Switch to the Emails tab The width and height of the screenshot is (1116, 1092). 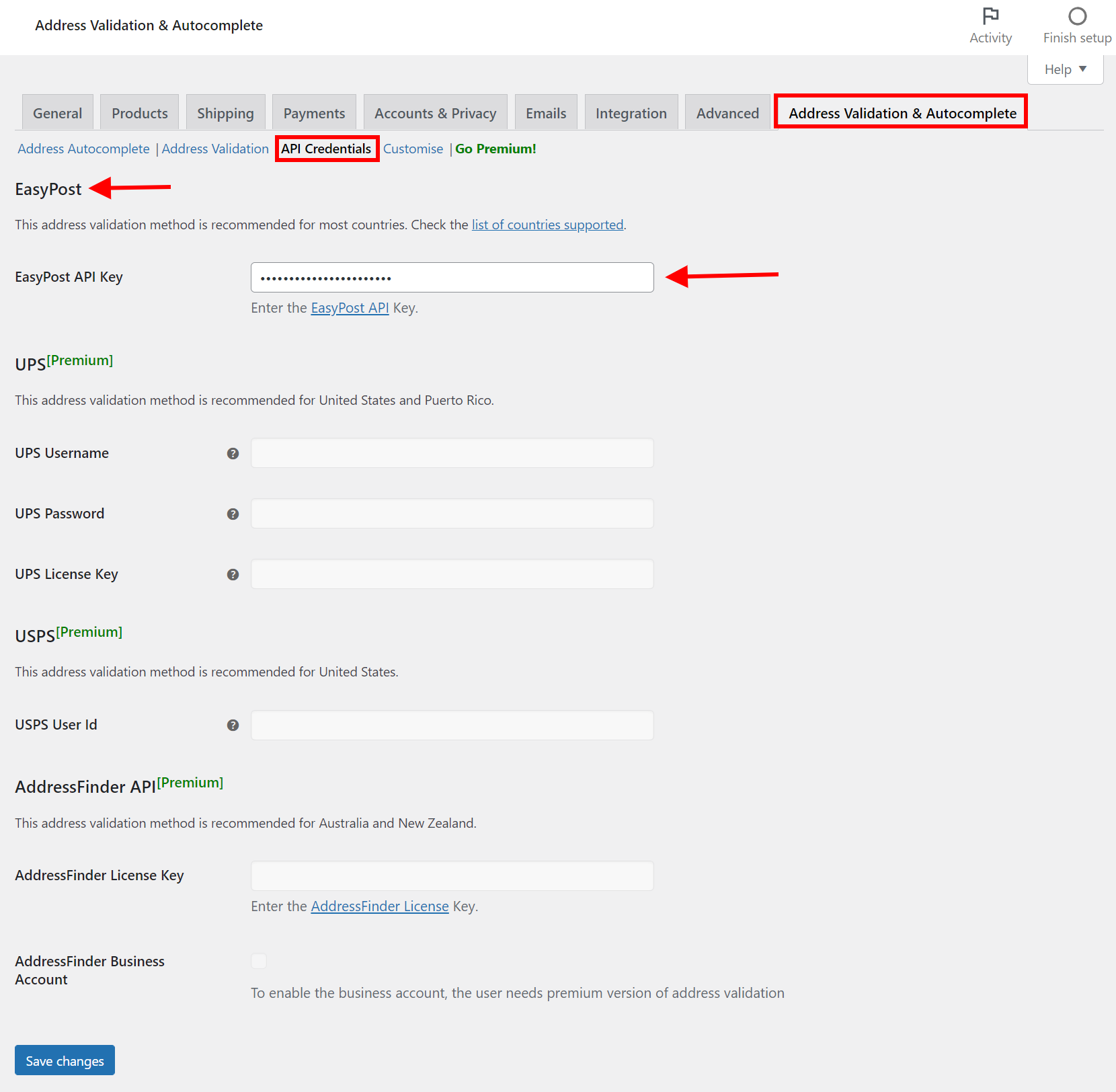(546, 113)
